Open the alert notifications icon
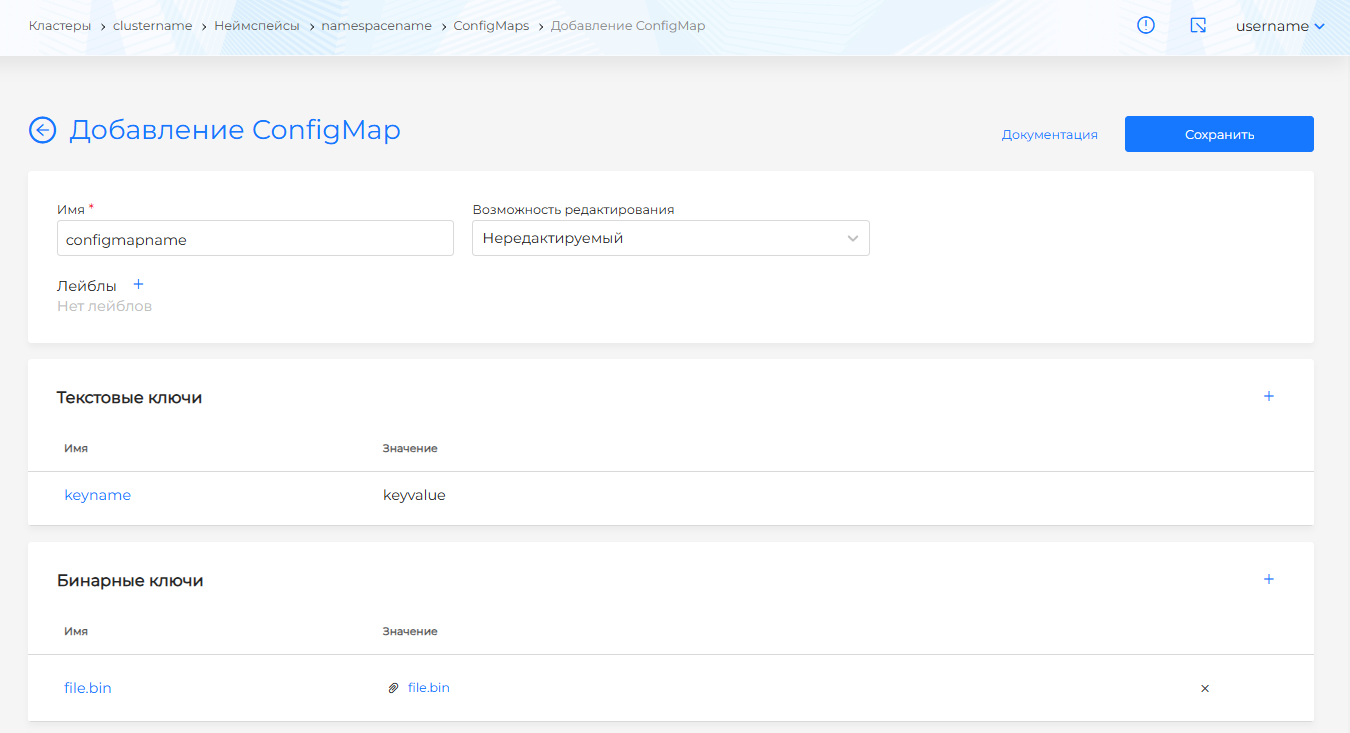Viewport: 1350px width, 733px height. pyautogui.click(x=1146, y=26)
